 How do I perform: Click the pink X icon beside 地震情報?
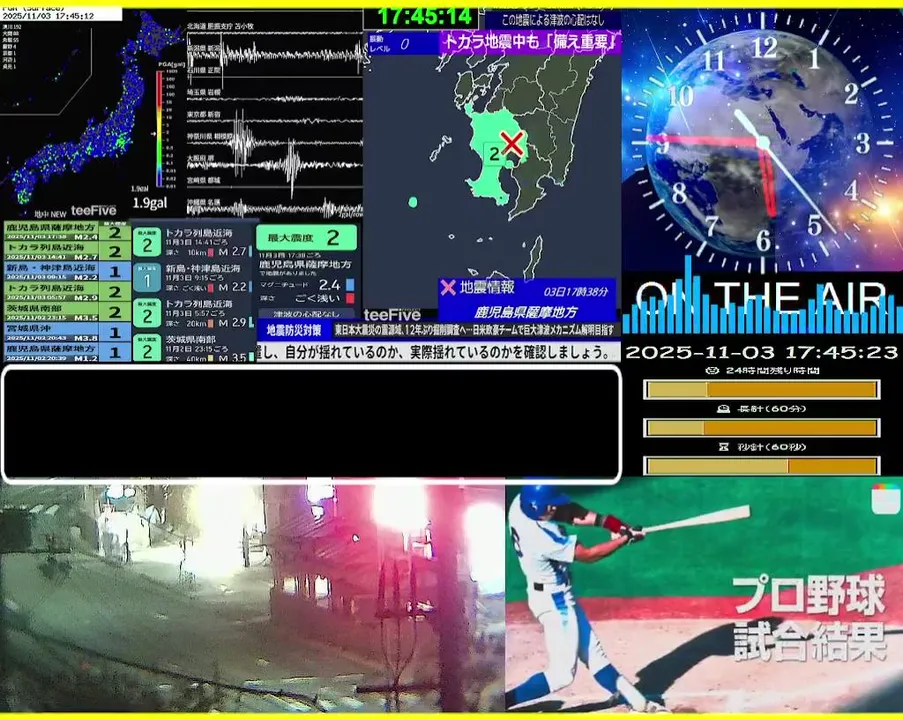[448, 287]
